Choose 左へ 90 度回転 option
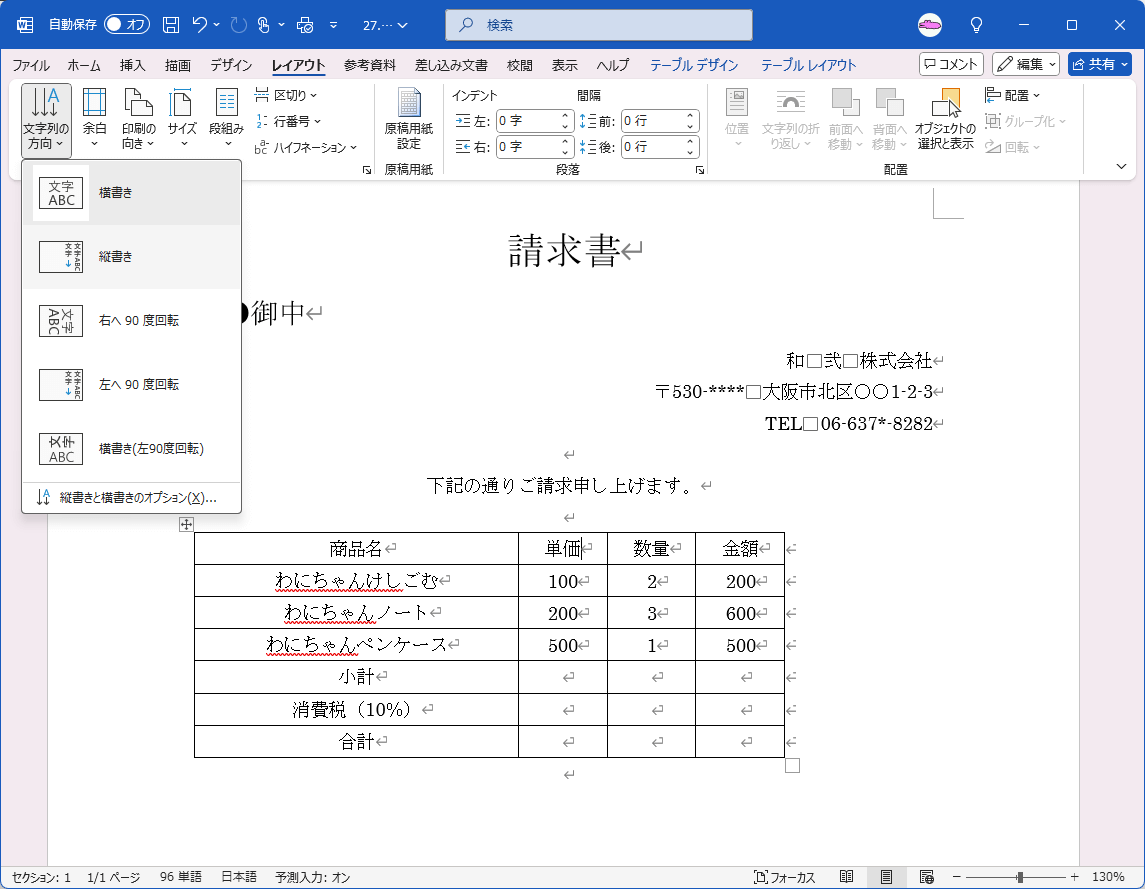Viewport: 1145px width, 889px height. click(131, 384)
